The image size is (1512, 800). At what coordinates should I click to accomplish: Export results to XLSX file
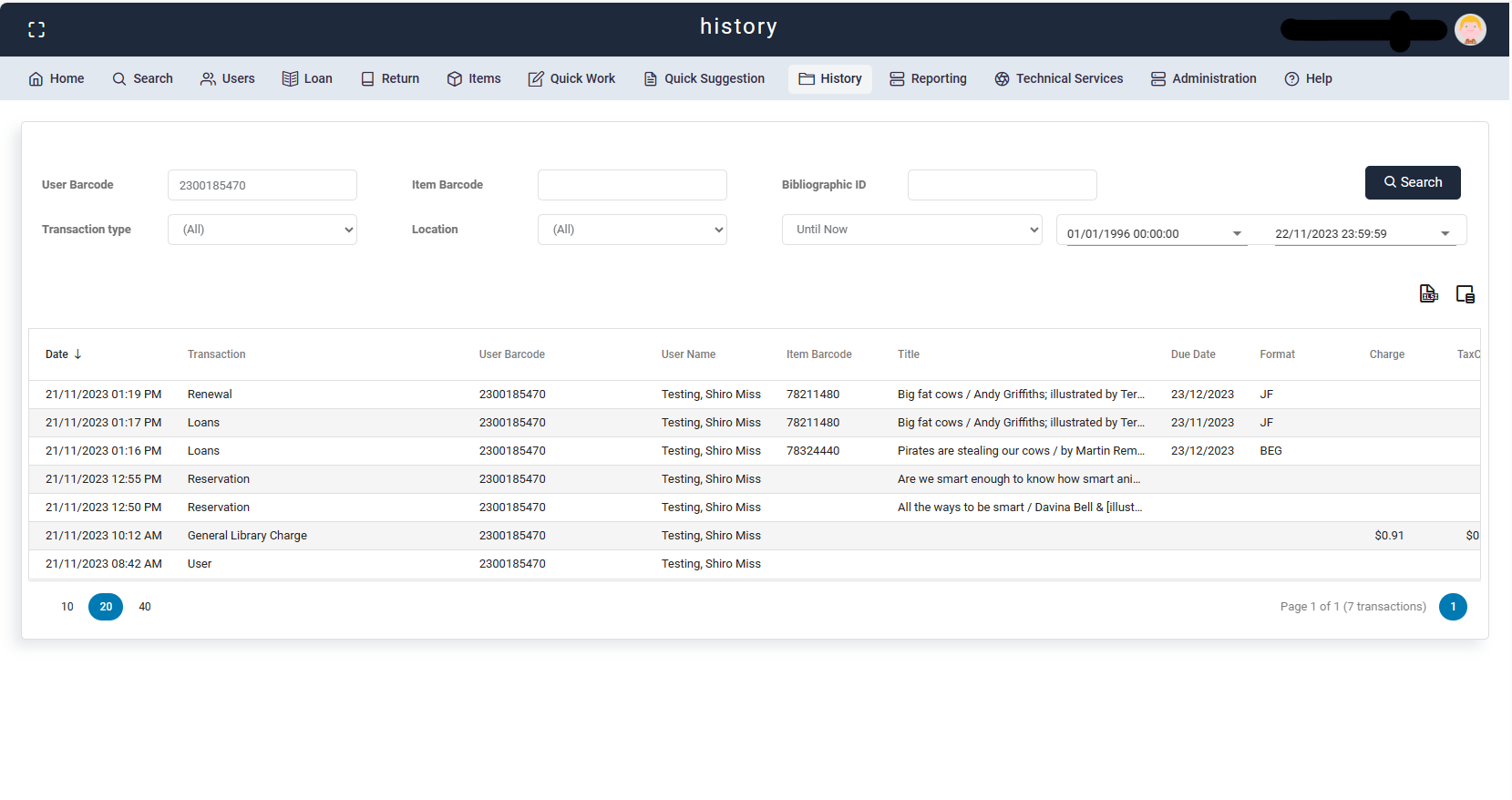(x=1428, y=293)
